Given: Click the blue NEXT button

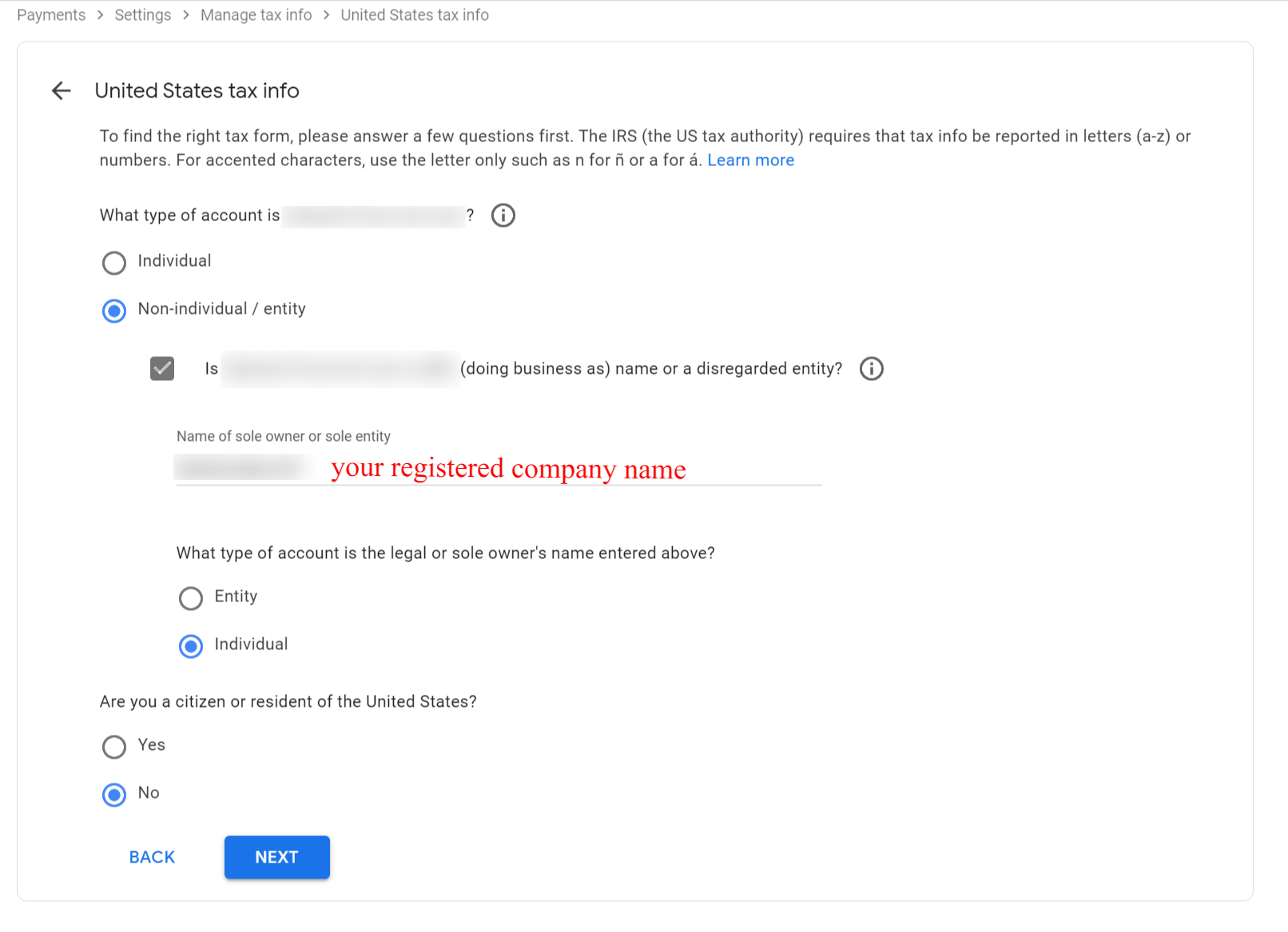Looking at the screenshot, I should click(277, 858).
